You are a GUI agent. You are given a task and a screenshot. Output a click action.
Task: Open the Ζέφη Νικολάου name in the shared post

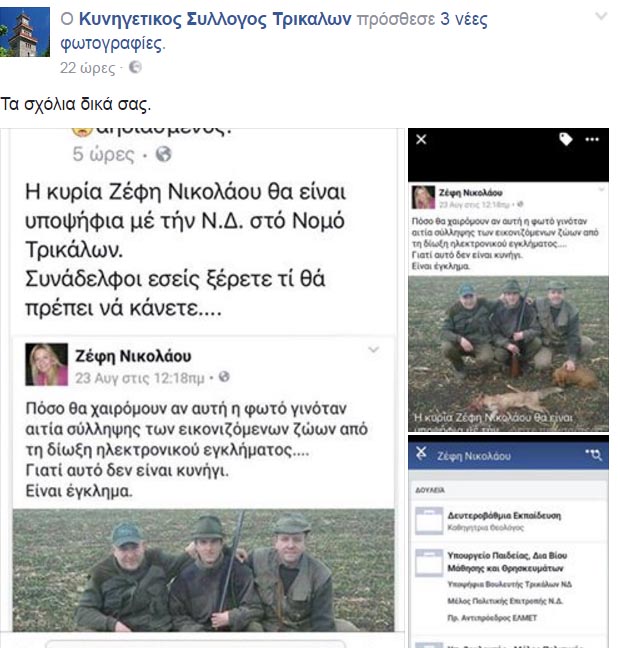click(133, 356)
